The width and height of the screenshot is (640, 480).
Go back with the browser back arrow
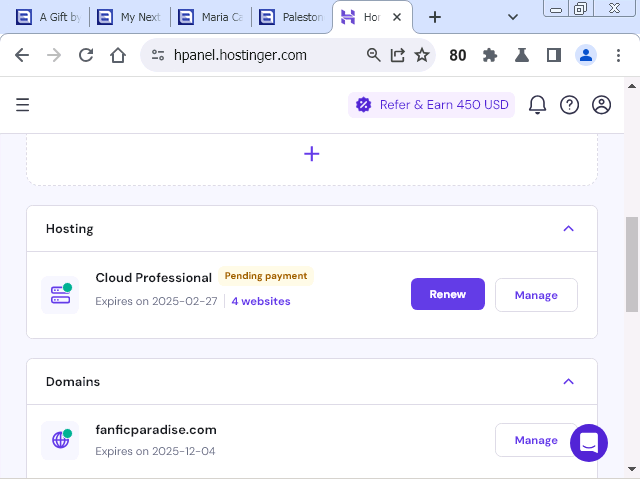(x=22, y=55)
